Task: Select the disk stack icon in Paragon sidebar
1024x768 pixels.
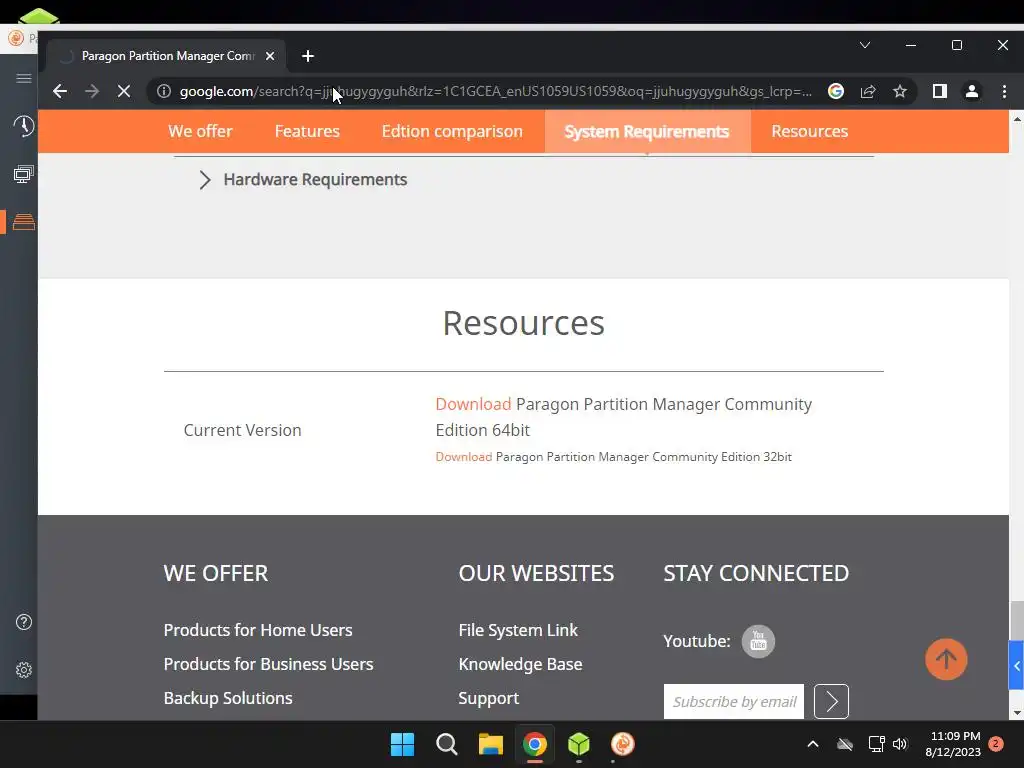Action: (24, 222)
